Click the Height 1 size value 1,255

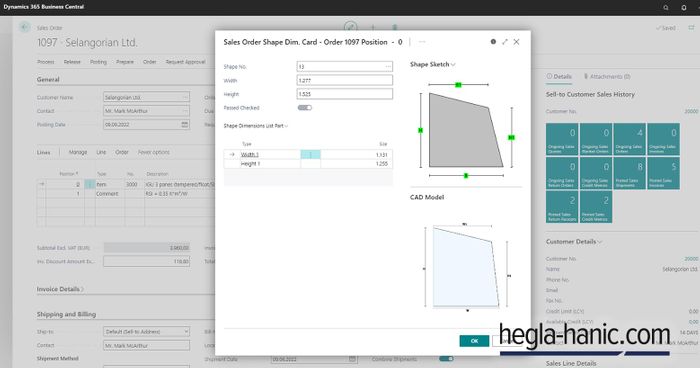(381, 164)
